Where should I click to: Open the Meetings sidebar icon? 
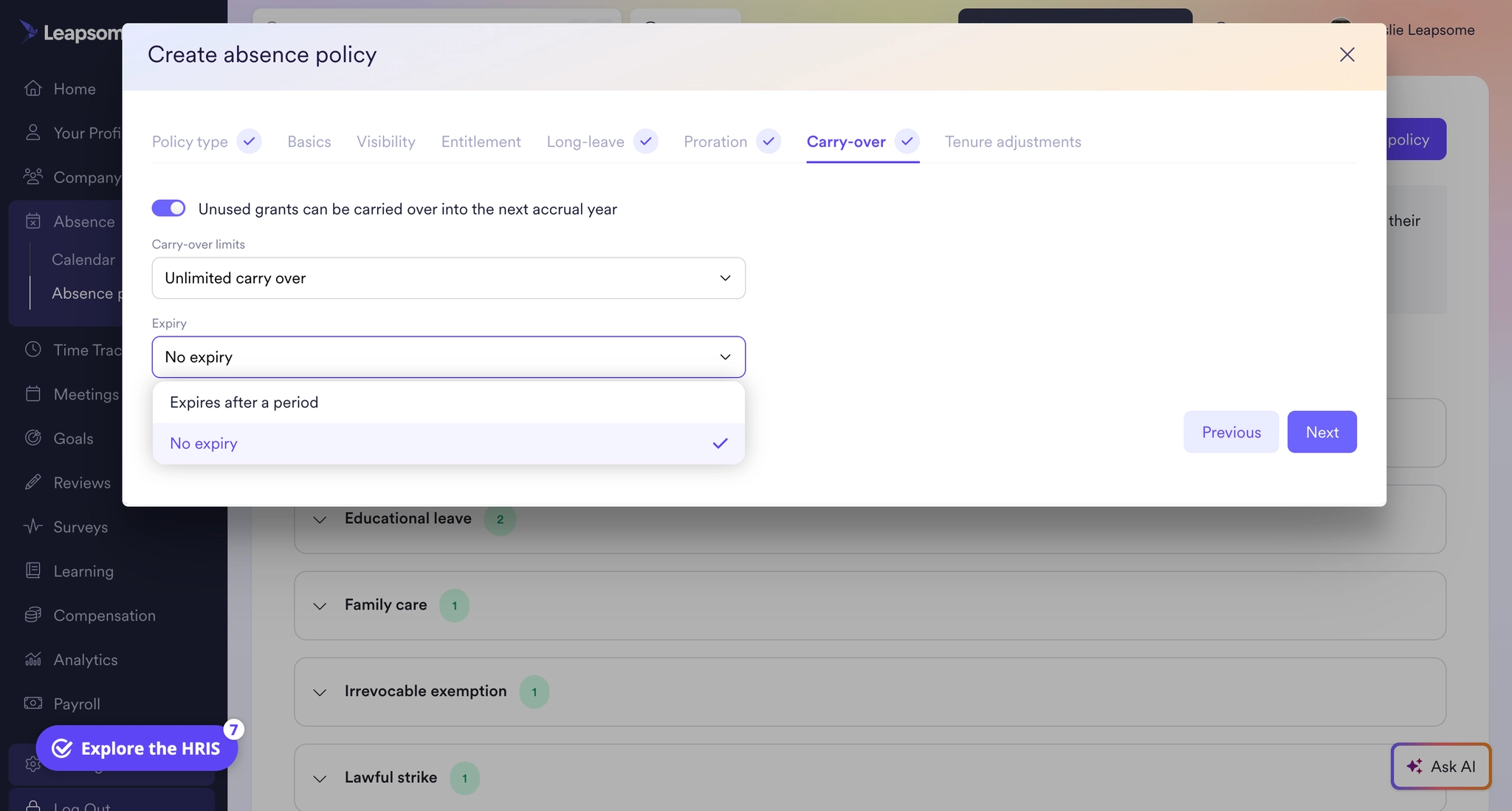[x=33, y=393]
